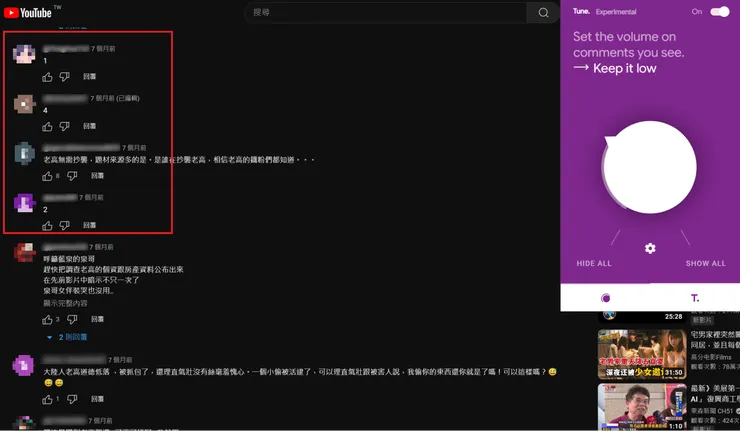The image size is (740, 431).
Task: Like the comment that says "1"
Action: coord(47,77)
